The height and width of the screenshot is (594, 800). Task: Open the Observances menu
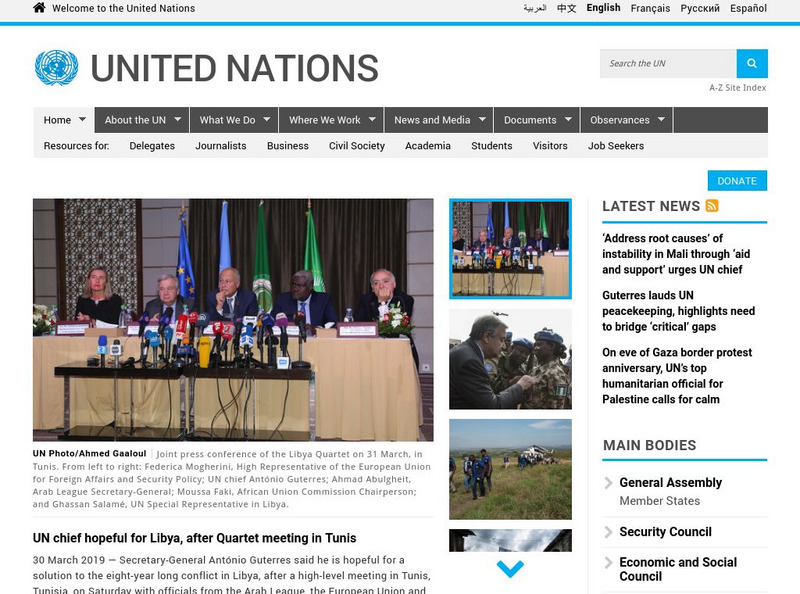[620, 120]
